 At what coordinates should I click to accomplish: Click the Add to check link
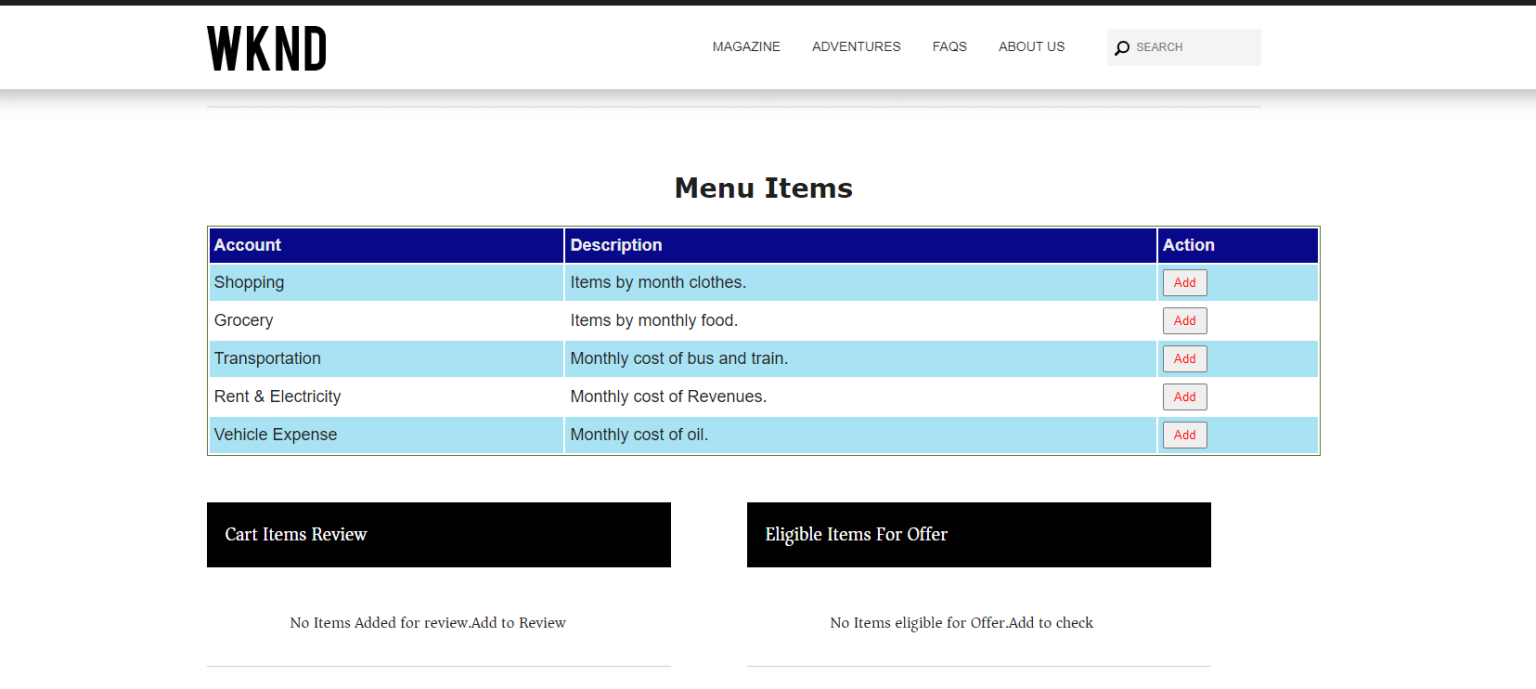1051,622
